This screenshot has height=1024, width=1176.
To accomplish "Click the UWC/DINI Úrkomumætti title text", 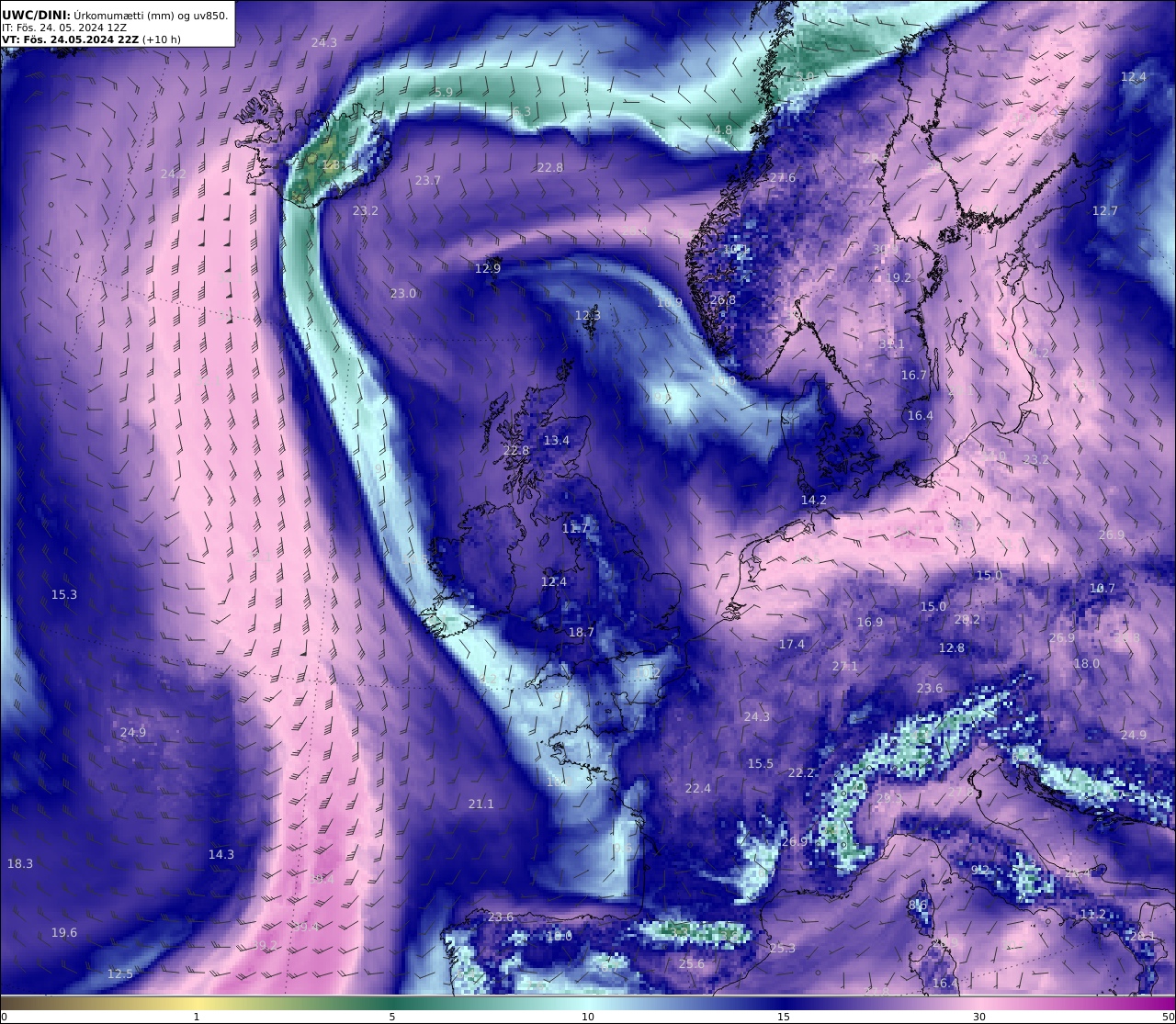I will pos(115,15).
